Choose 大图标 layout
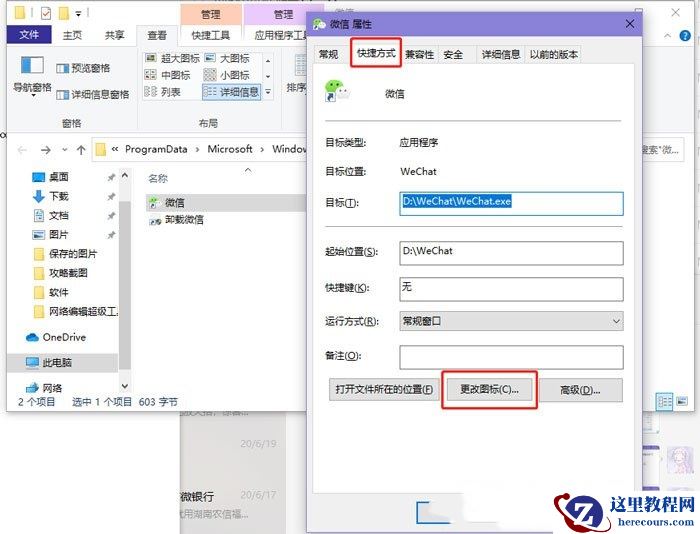The image size is (700, 534). [227, 58]
